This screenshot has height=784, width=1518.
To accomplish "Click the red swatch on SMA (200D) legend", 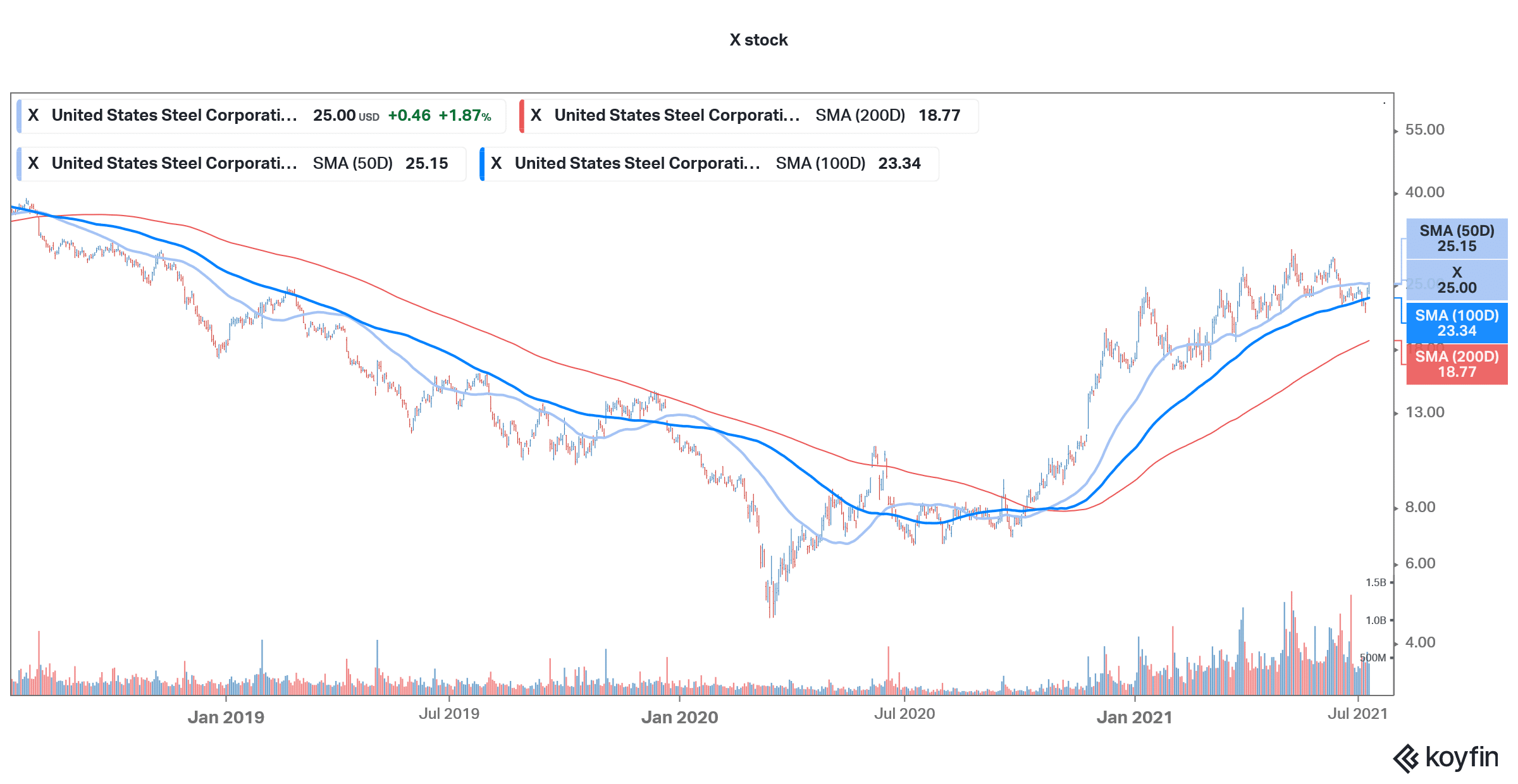I will coord(522,116).
